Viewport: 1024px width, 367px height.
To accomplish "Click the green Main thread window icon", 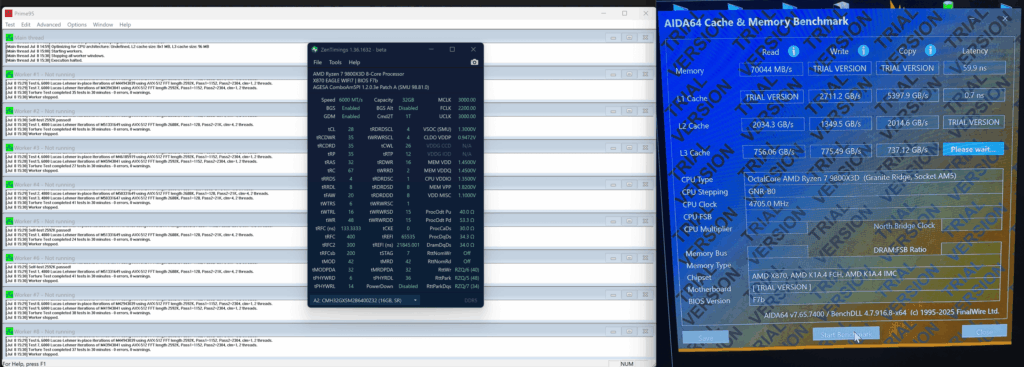I will (x=9, y=38).
